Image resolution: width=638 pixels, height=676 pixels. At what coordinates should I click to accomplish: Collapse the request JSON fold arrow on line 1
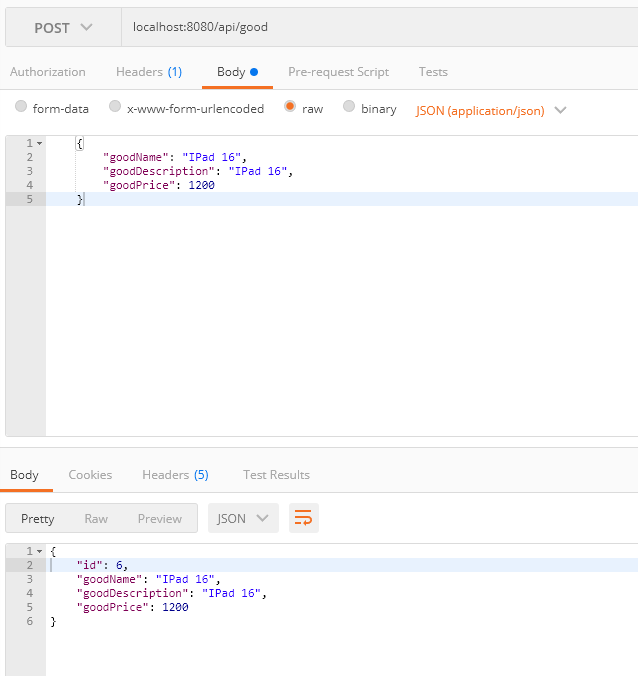[x=40, y=143]
